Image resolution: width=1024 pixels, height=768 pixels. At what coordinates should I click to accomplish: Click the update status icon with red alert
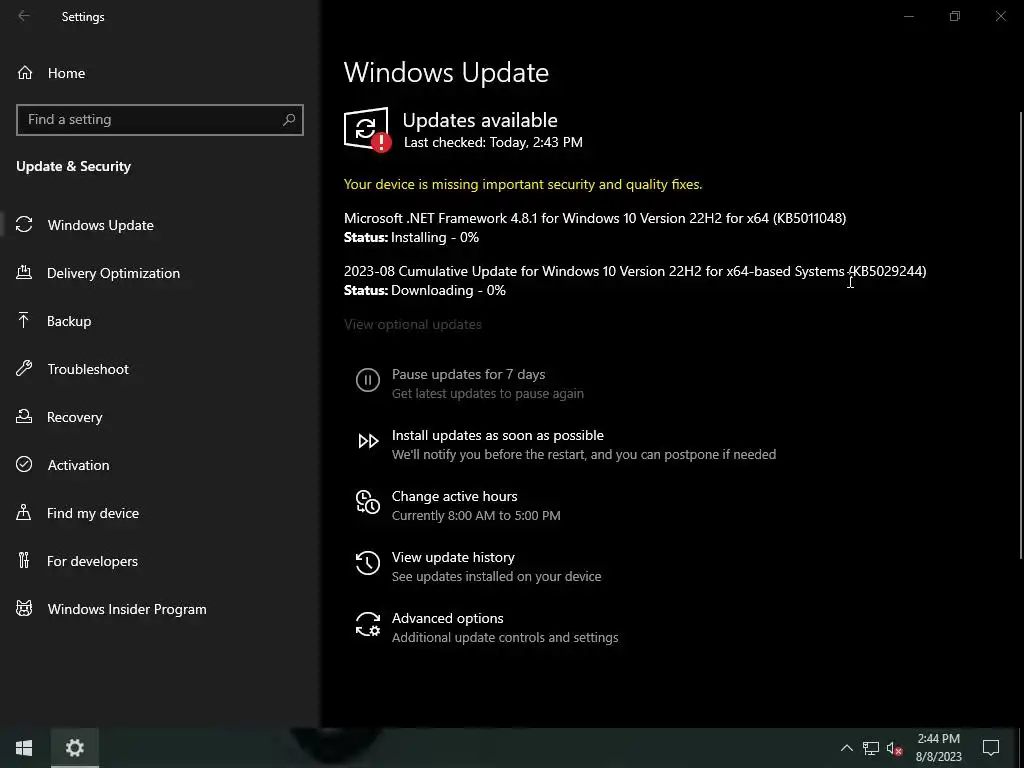pos(367,129)
